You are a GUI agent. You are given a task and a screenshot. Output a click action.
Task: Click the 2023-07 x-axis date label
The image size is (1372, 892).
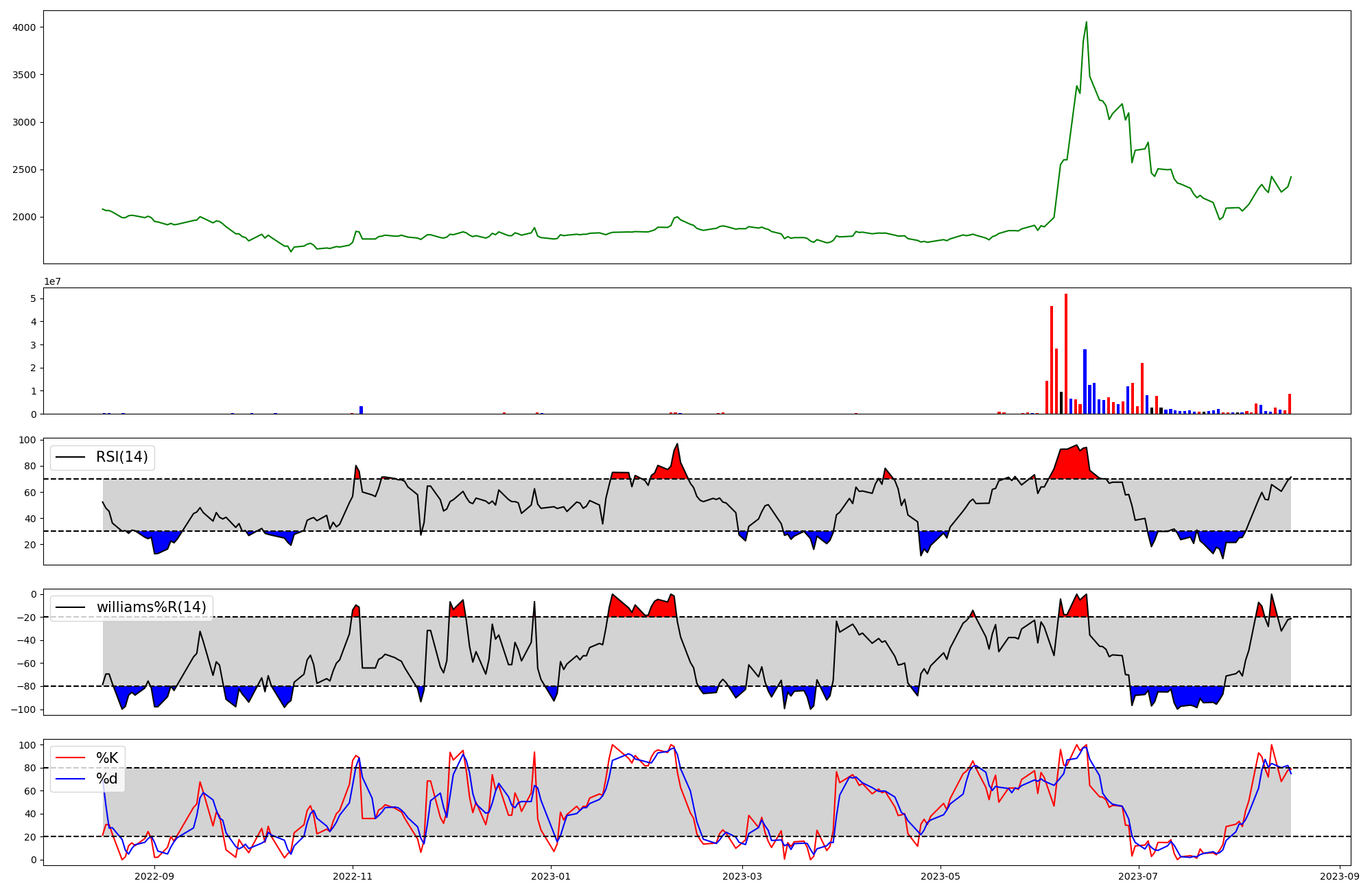[1139, 876]
